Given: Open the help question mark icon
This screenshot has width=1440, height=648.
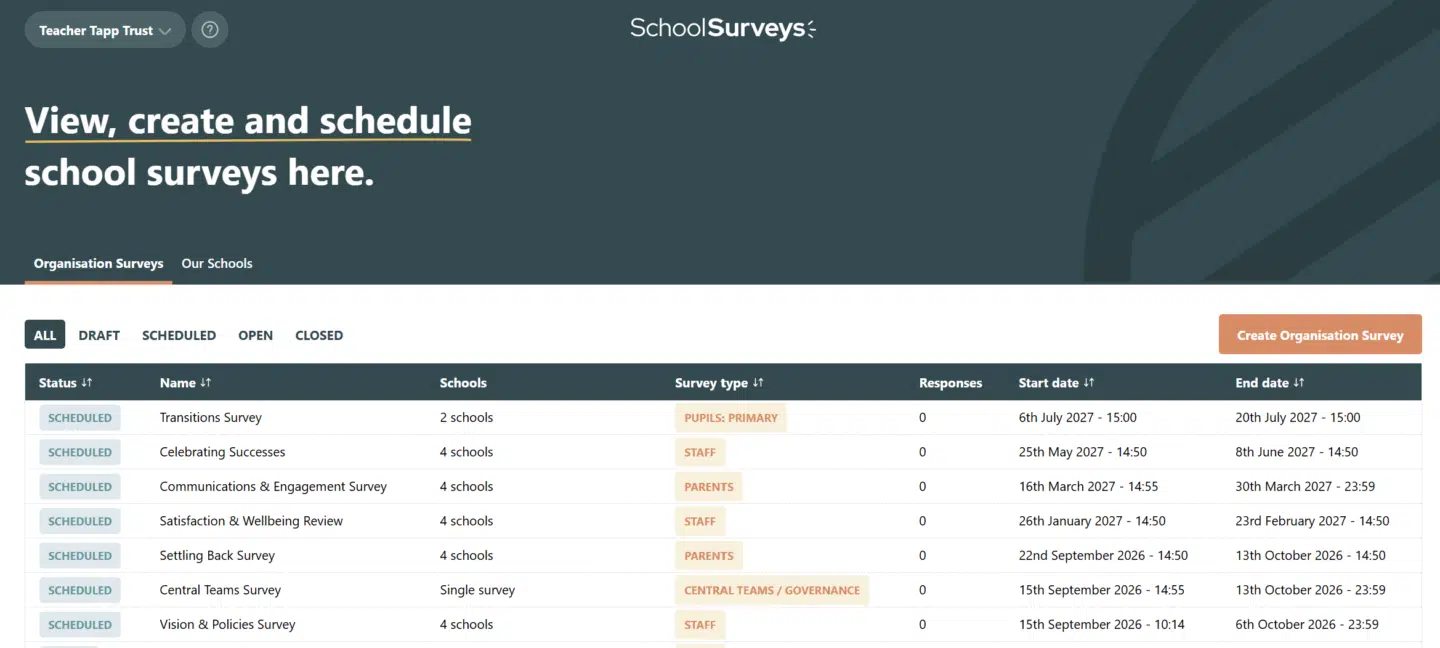Looking at the screenshot, I should tap(209, 30).
